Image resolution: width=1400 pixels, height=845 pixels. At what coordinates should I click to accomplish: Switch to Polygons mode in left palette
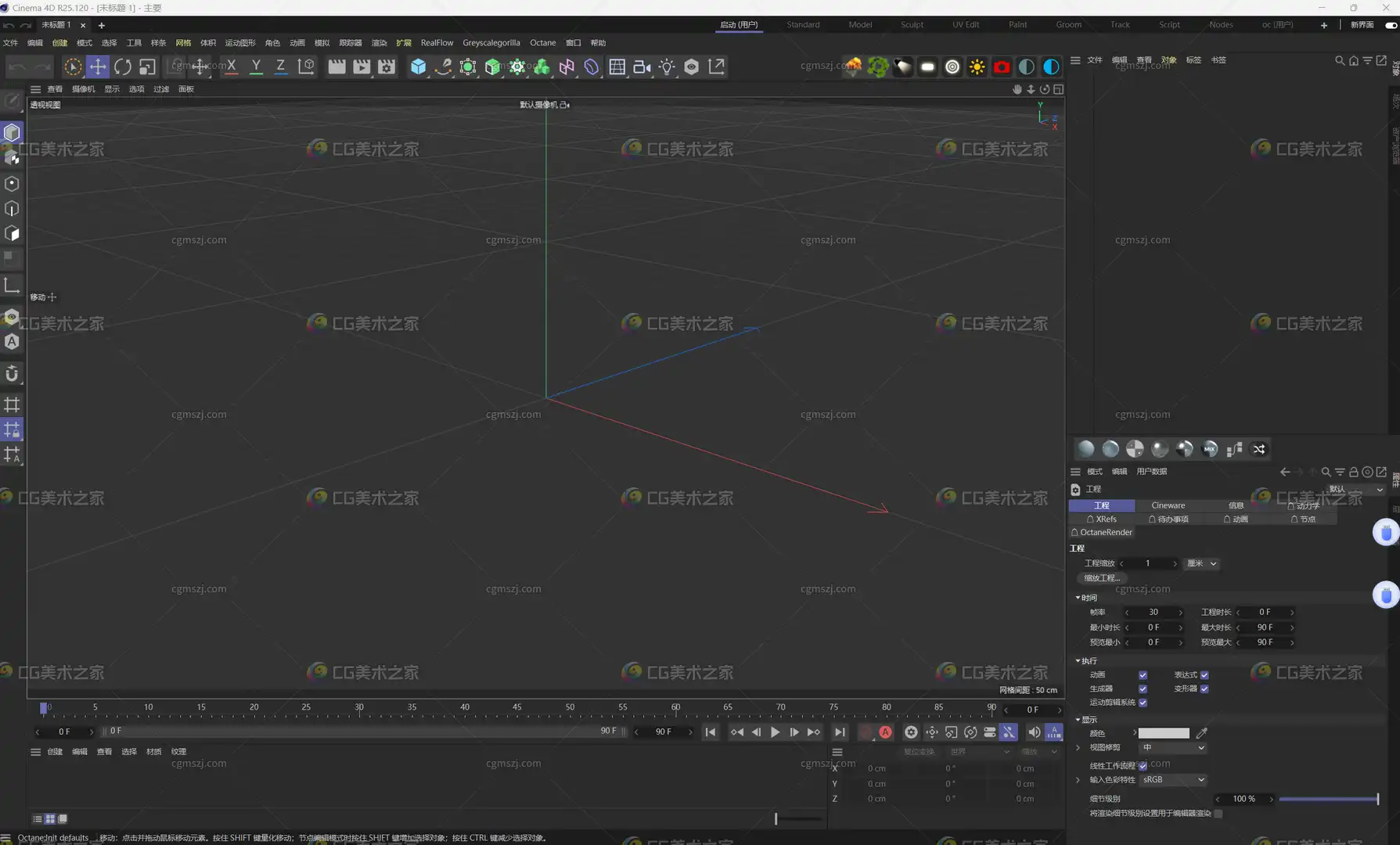click(x=12, y=234)
